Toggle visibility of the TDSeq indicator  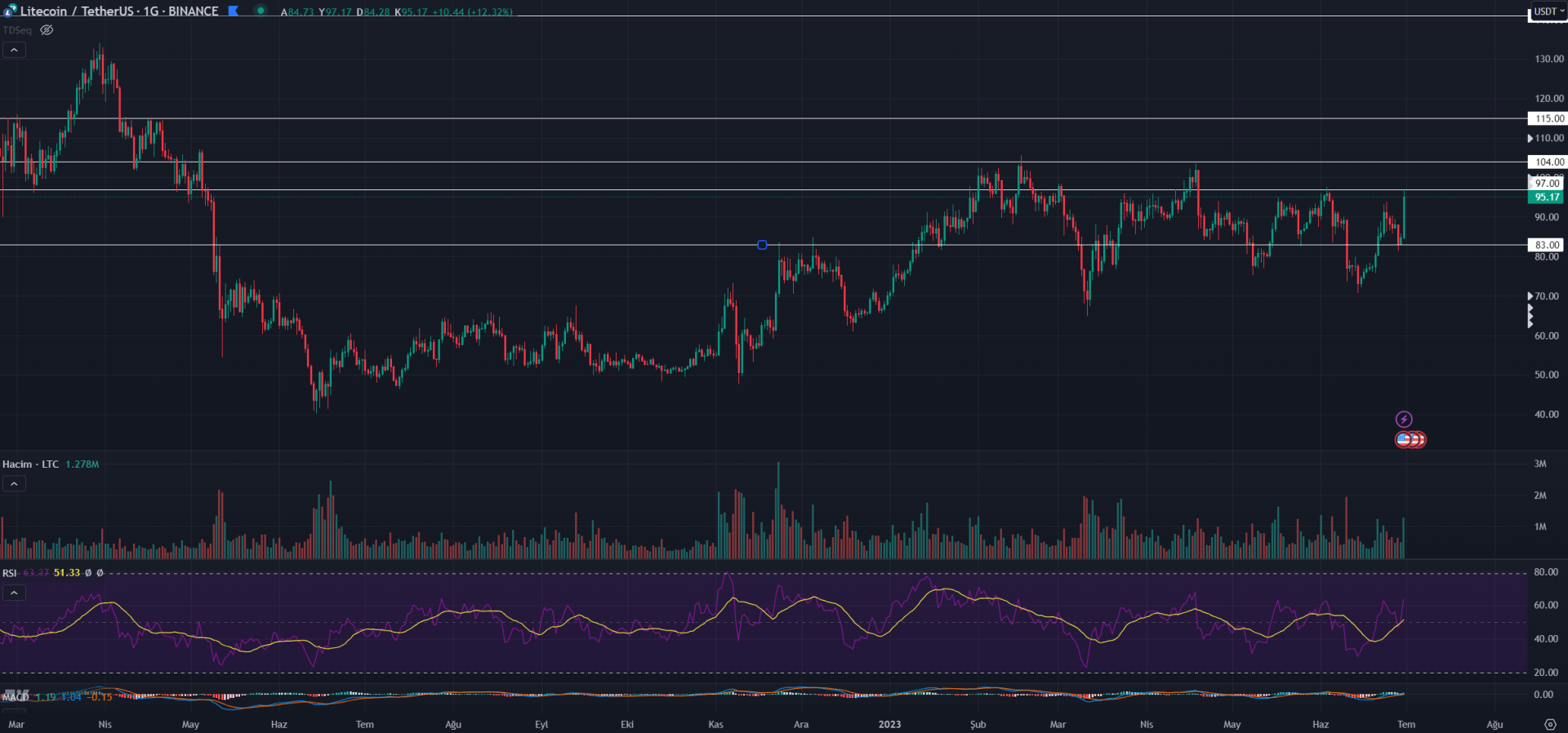click(47, 30)
